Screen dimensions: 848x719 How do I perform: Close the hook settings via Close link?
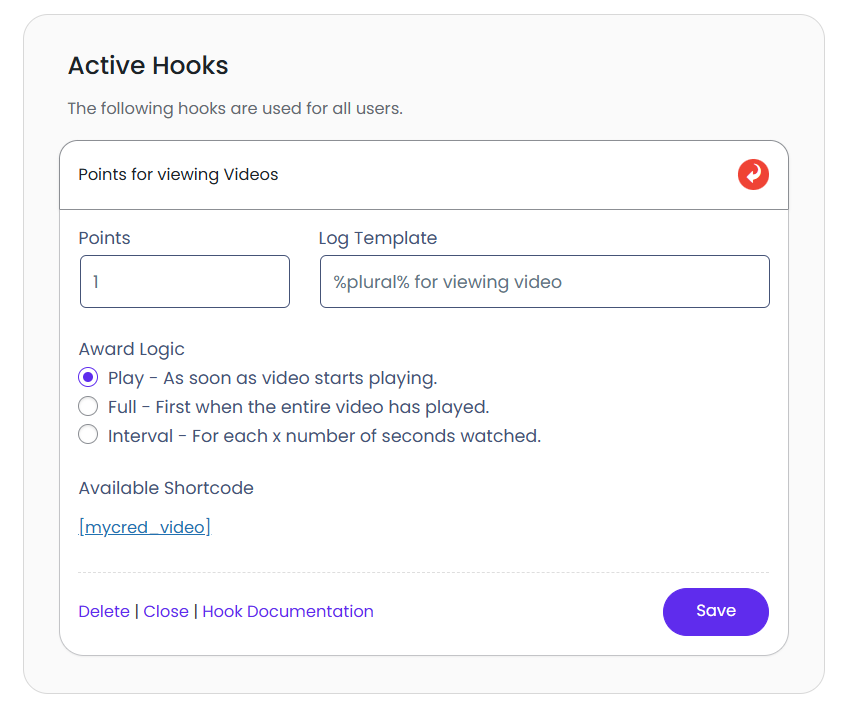coord(166,611)
